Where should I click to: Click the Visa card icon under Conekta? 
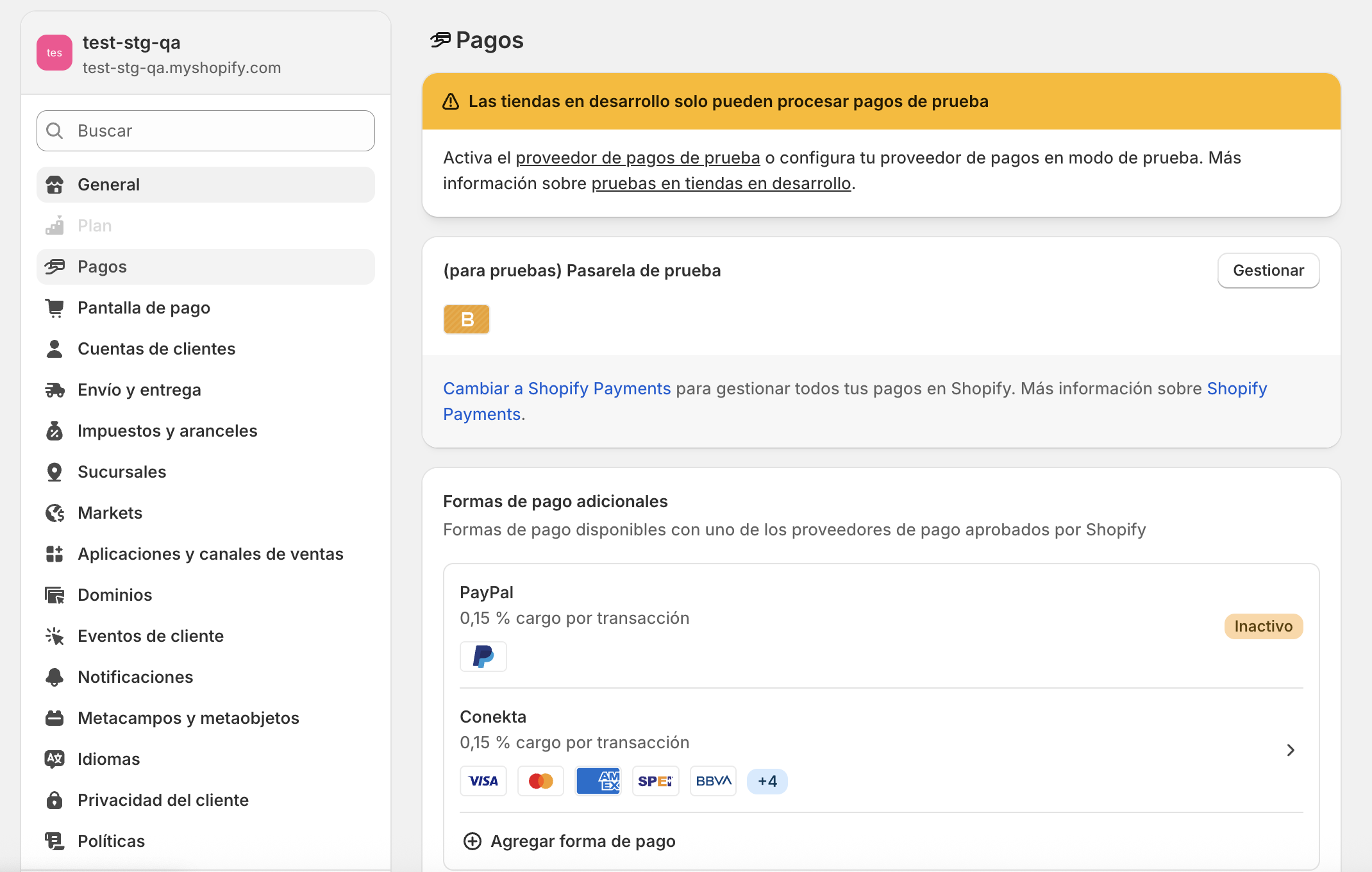click(483, 781)
